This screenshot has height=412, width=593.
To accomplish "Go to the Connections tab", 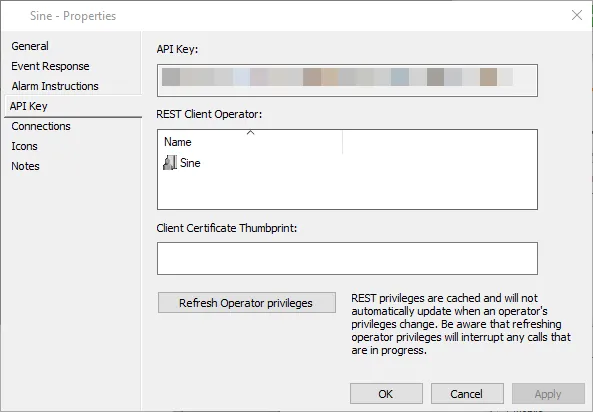I will pyautogui.click(x=41, y=126).
